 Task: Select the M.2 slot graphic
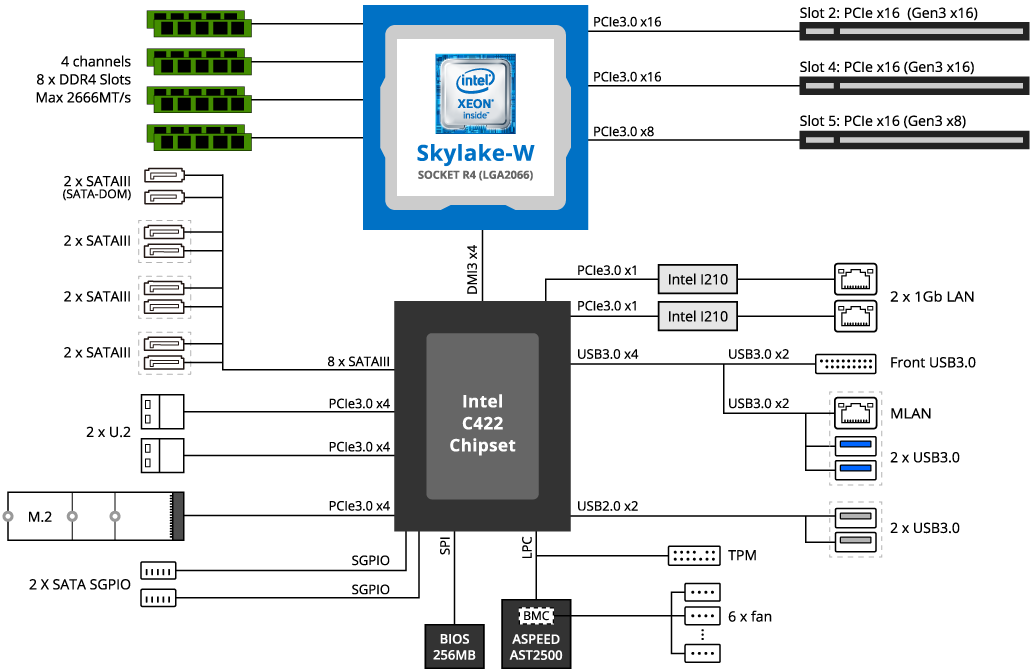[x=96, y=516]
